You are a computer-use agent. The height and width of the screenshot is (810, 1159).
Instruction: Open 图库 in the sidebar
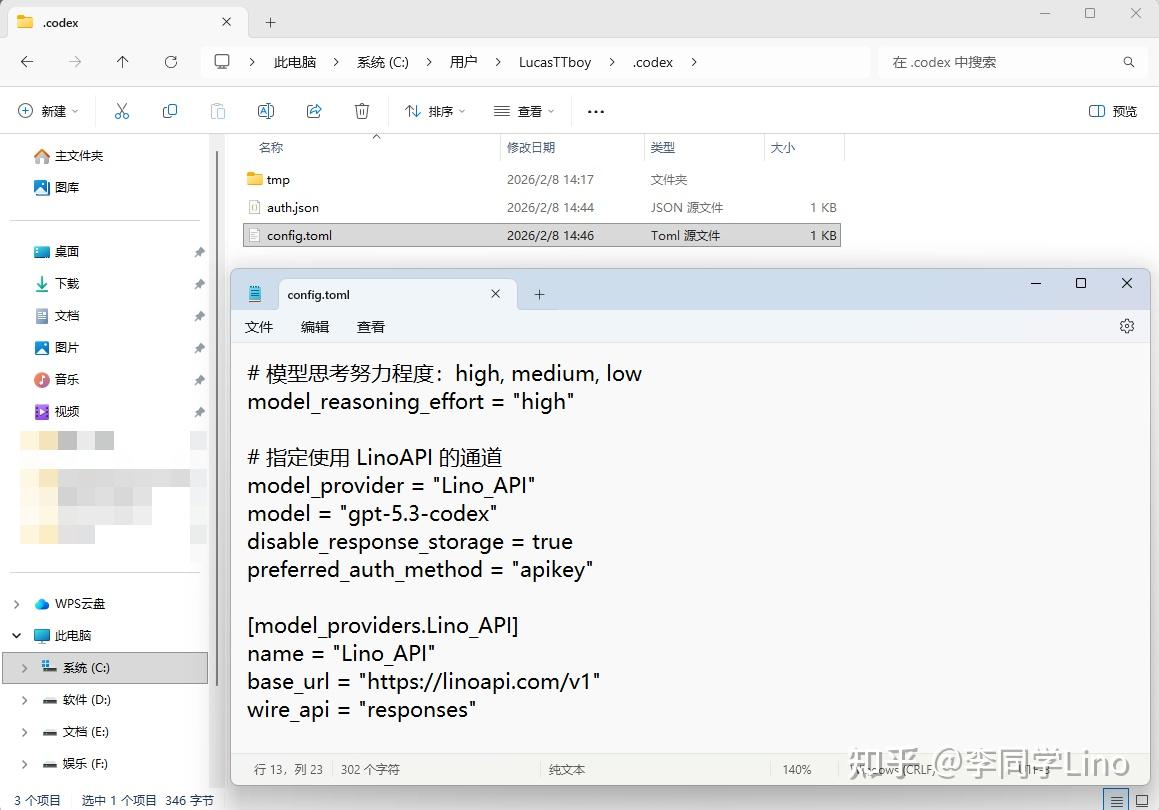pos(57,188)
